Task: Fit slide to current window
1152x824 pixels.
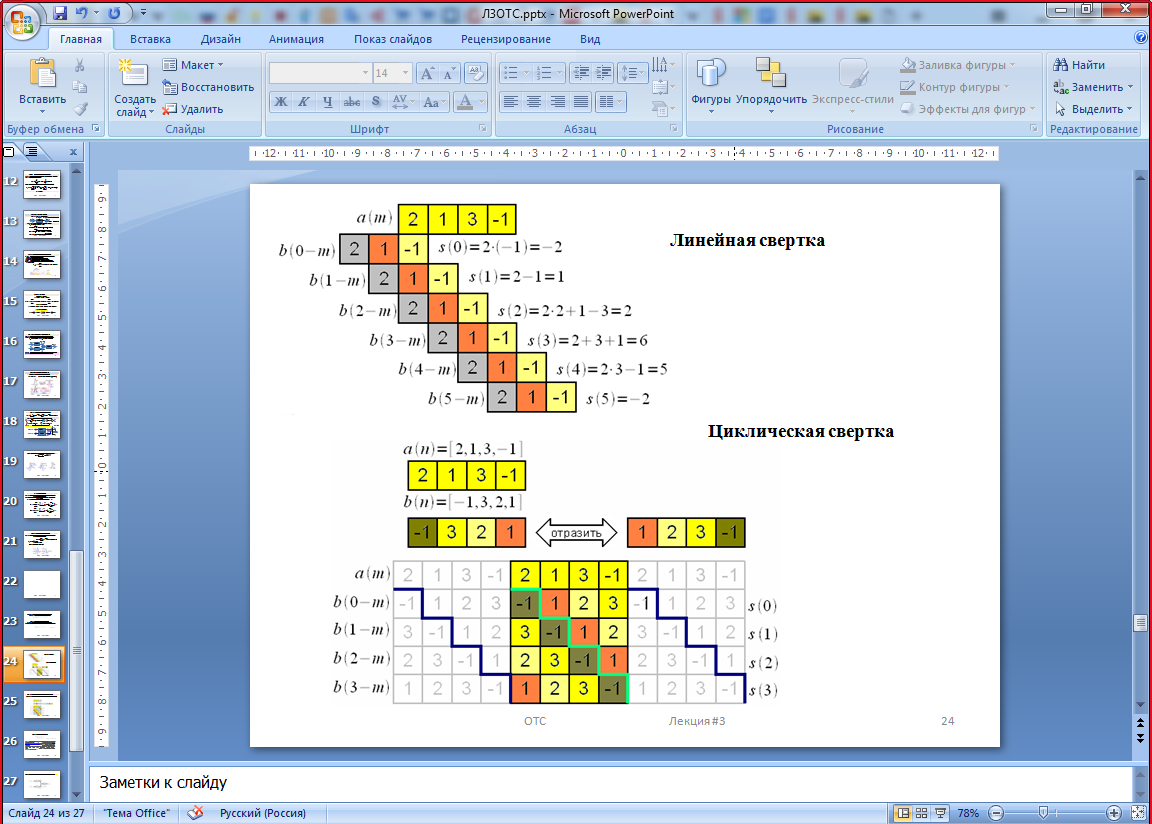Action: (1138, 813)
